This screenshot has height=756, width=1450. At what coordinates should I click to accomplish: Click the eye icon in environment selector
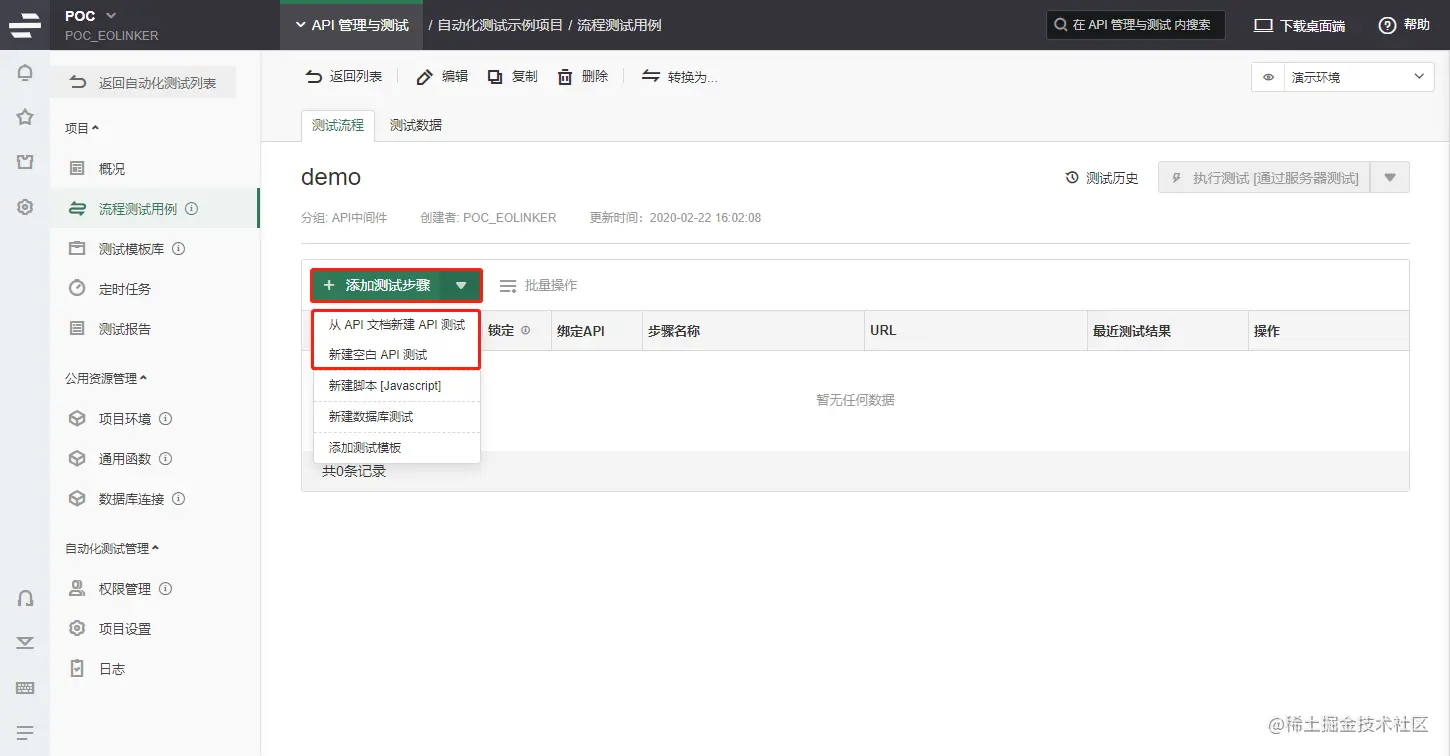pyautogui.click(x=1268, y=77)
